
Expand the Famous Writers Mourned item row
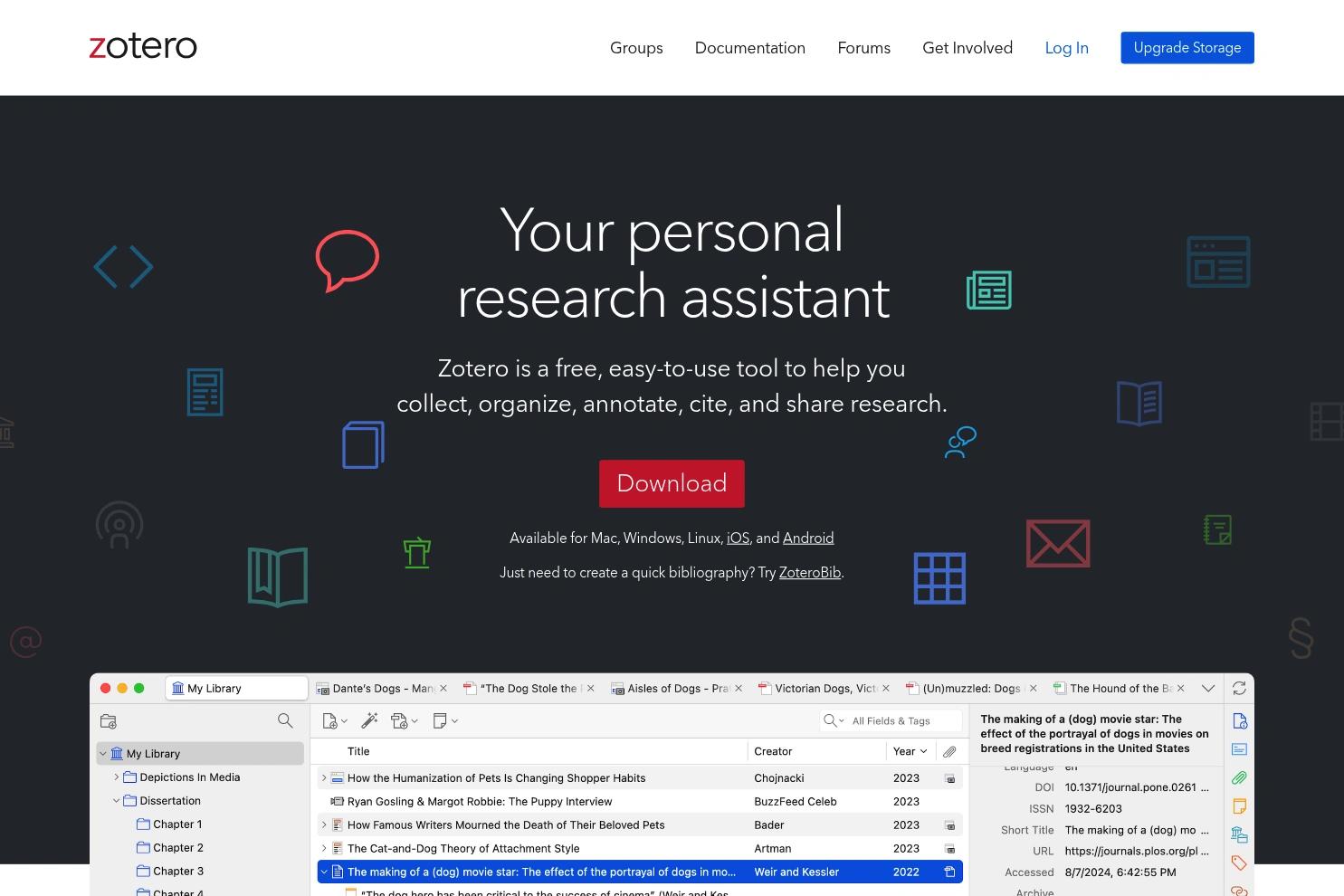(324, 825)
